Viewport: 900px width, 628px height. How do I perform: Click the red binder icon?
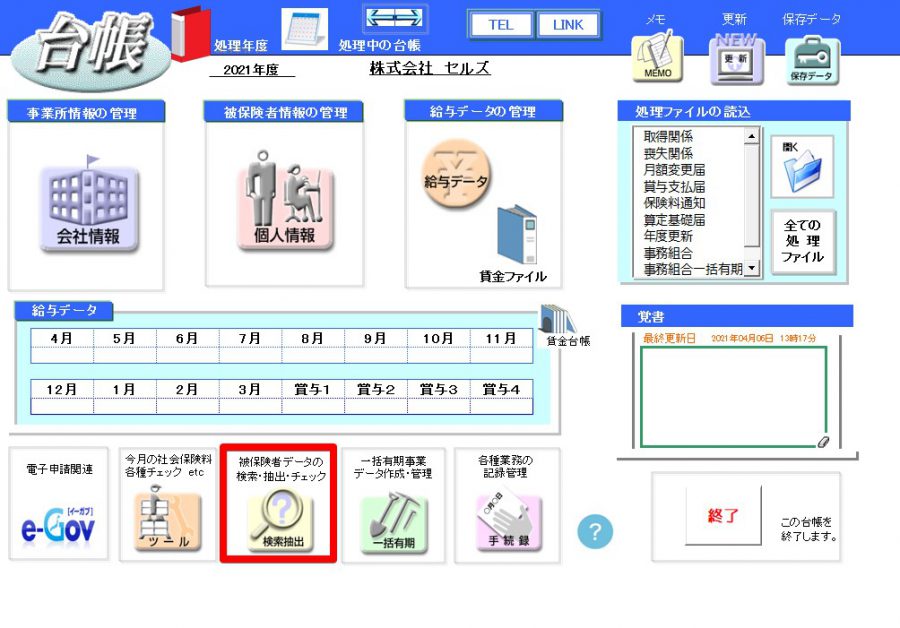(x=190, y=34)
